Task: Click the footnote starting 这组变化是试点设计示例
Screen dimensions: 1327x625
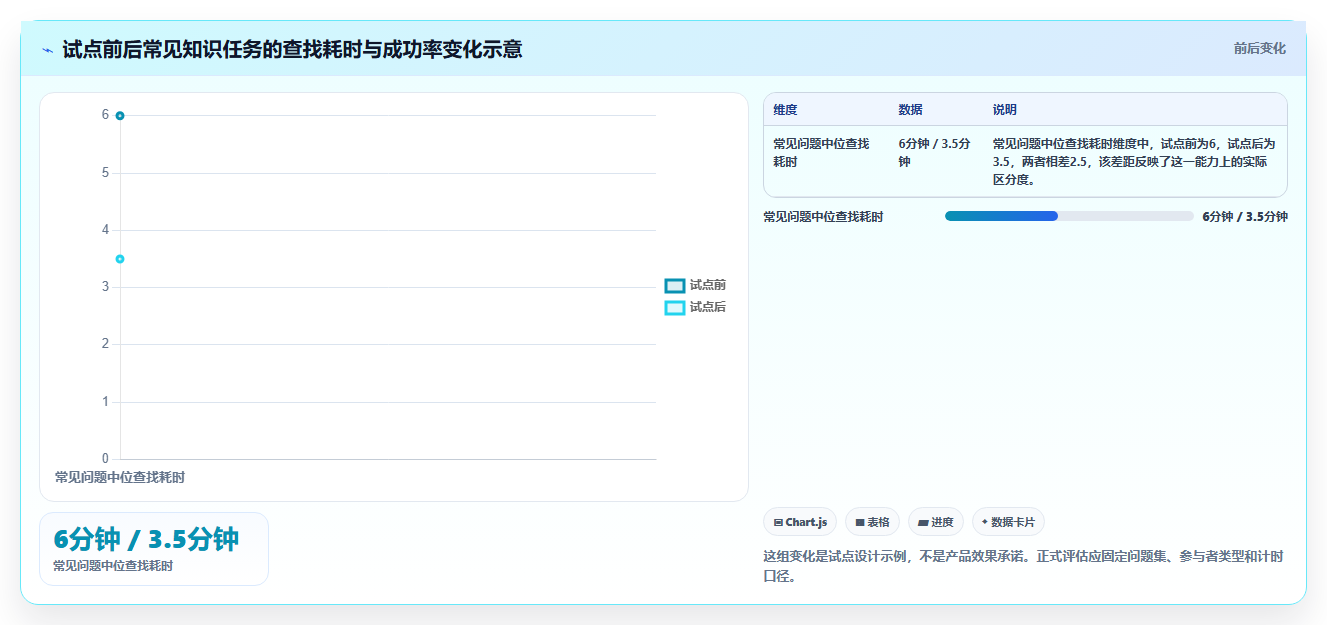Action: [x=1023, y=566]
